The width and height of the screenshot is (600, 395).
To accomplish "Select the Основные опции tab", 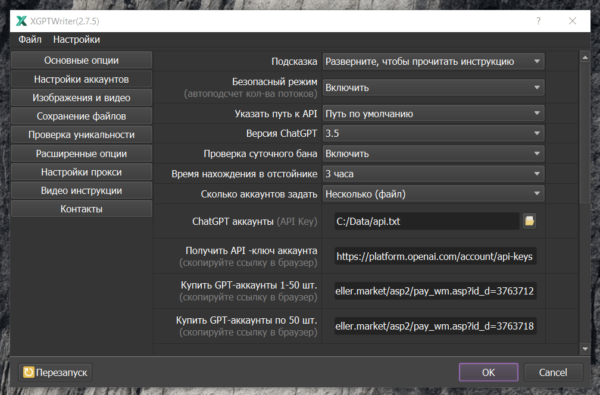I will pyautogui.click(x=82, y=60).
